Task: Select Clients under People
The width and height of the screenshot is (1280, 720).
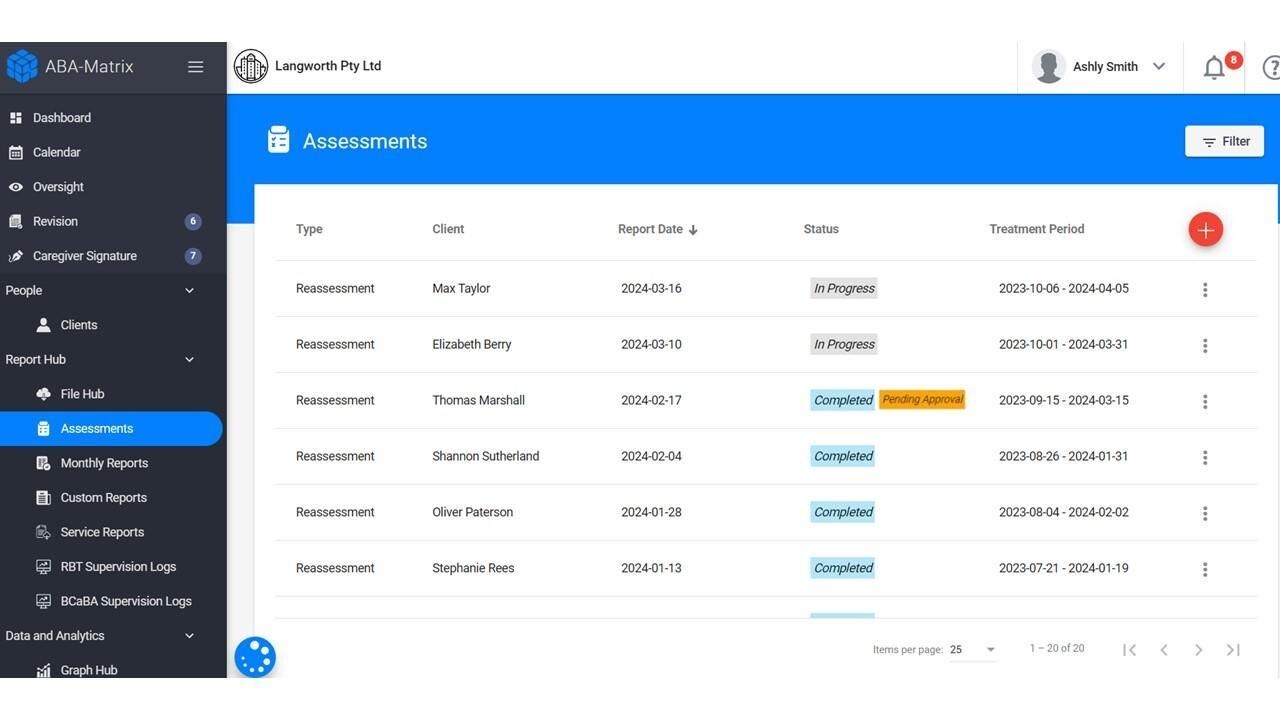Action: point(80,324)
